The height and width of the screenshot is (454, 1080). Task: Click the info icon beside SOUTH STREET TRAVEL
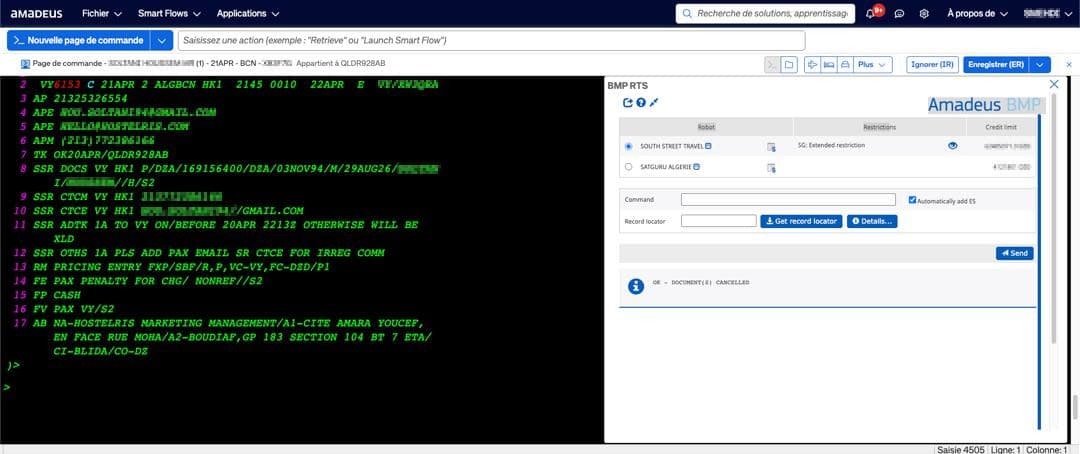click(x=708, y=146)
